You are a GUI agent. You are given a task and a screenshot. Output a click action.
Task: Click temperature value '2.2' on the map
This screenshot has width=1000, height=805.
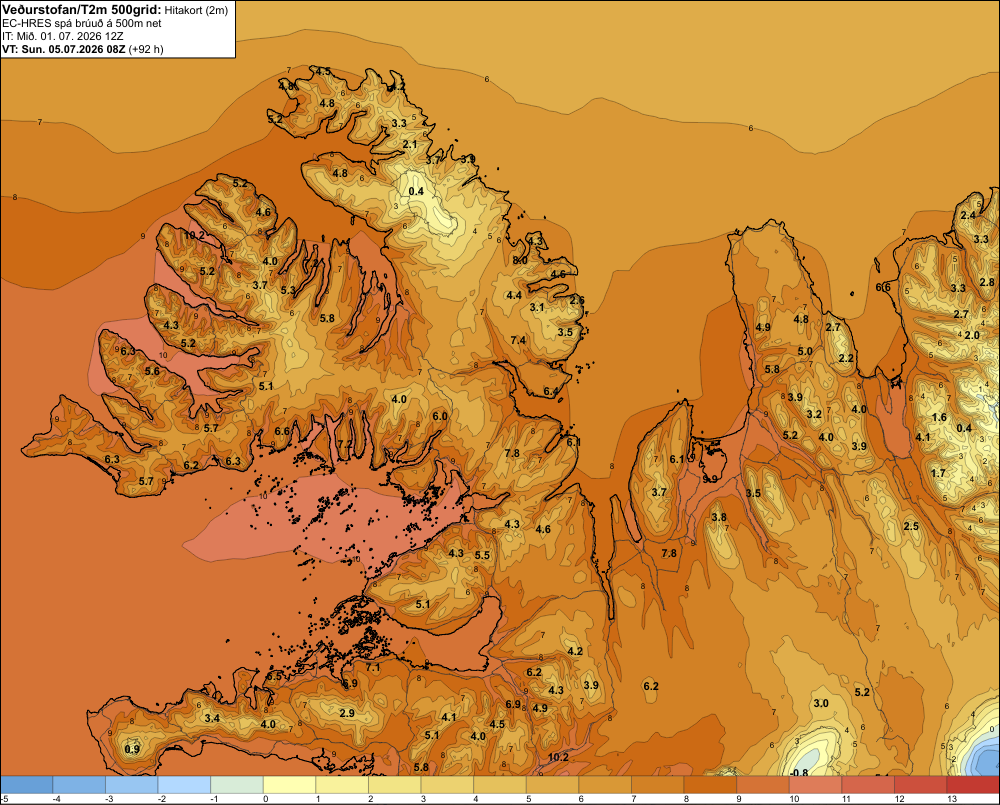click(846, 358)
